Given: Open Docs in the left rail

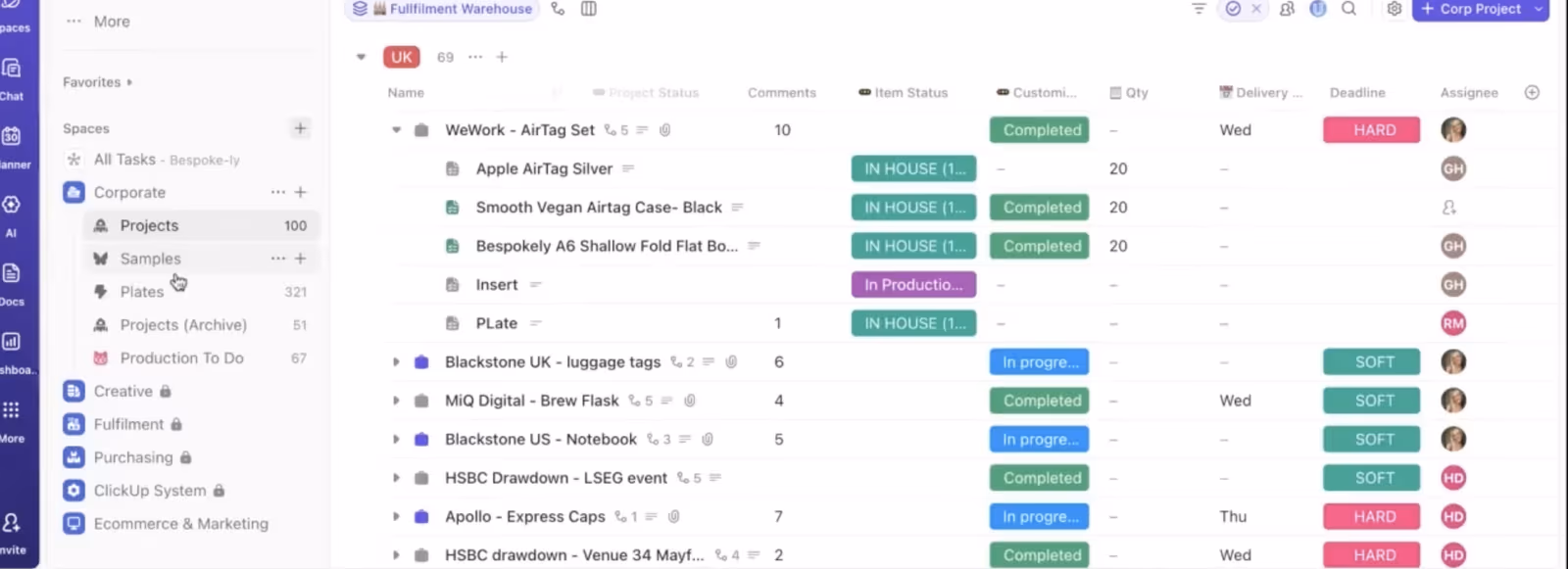Looking at the screenshot, I should (12, 273).
